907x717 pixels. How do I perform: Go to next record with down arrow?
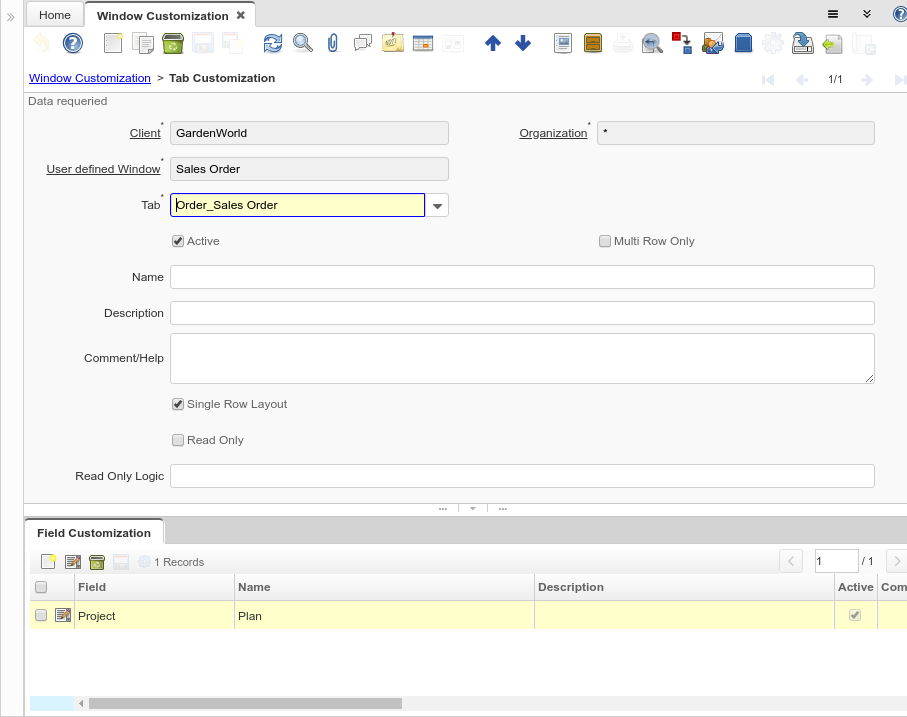click(x=523, y=43)
